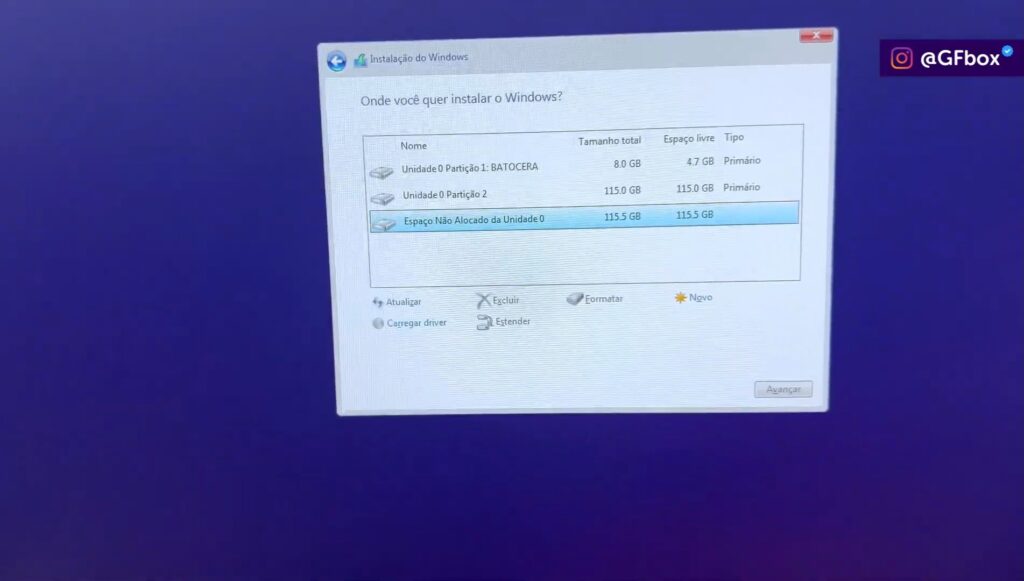Choose the Formatar link
Viewport: 1024px width, 581px height.
tap(604, 299)
